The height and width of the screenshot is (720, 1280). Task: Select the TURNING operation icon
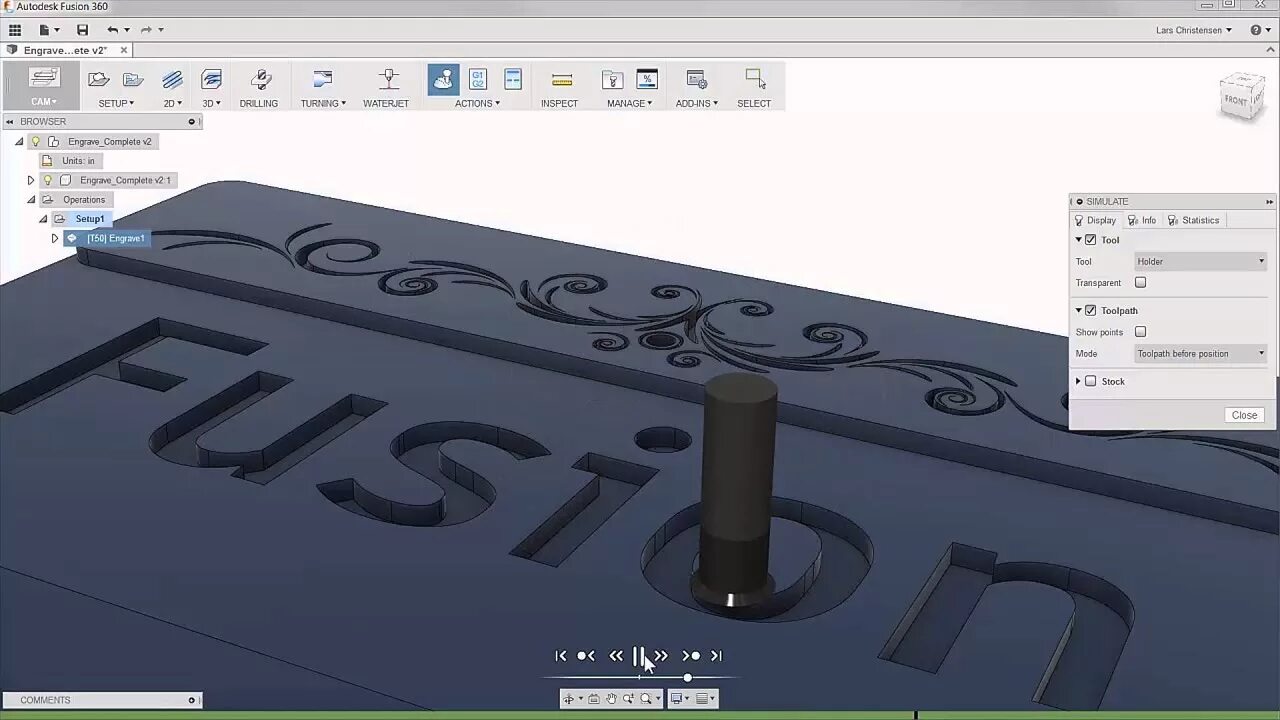[x=323, y=79]
